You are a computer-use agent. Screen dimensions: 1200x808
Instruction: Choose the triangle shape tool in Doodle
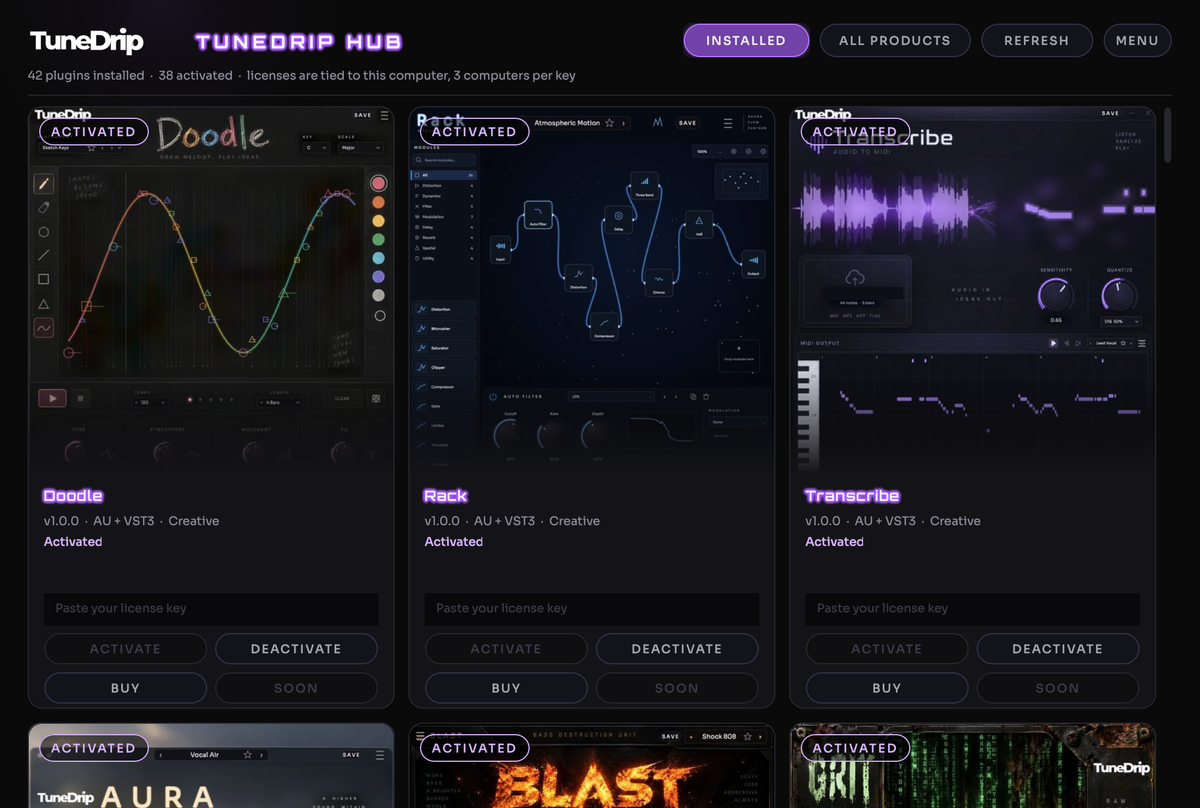[43, 304]
